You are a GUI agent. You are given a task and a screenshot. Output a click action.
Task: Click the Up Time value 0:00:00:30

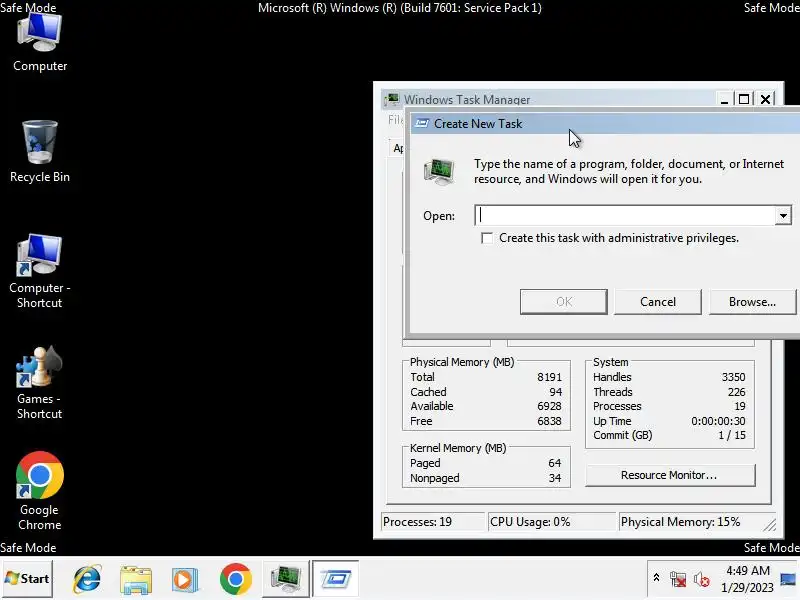pos(718,421)
